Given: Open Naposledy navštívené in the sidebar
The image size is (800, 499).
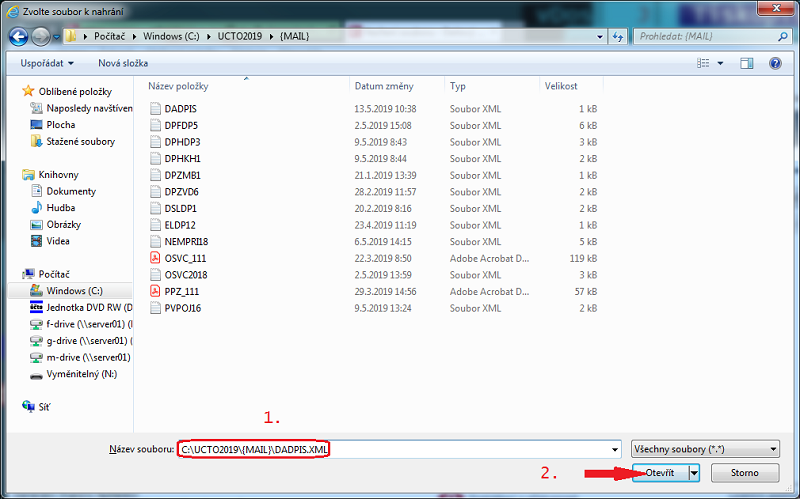Looking at the screenshot, I should point(89,108).
